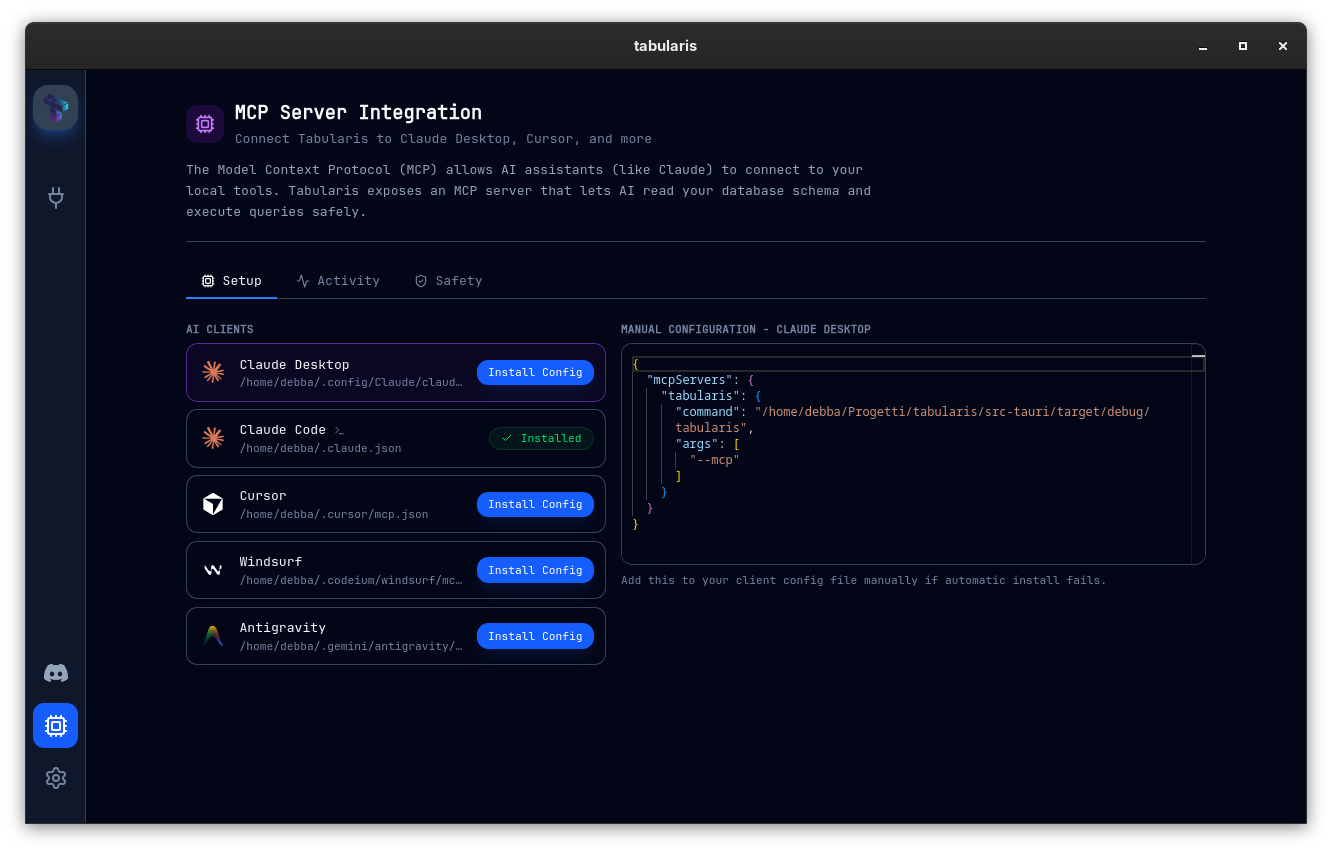Viewport: 1332px width, 852px height.
Task: Select the Cursor client card
Action: coord(396,504)
